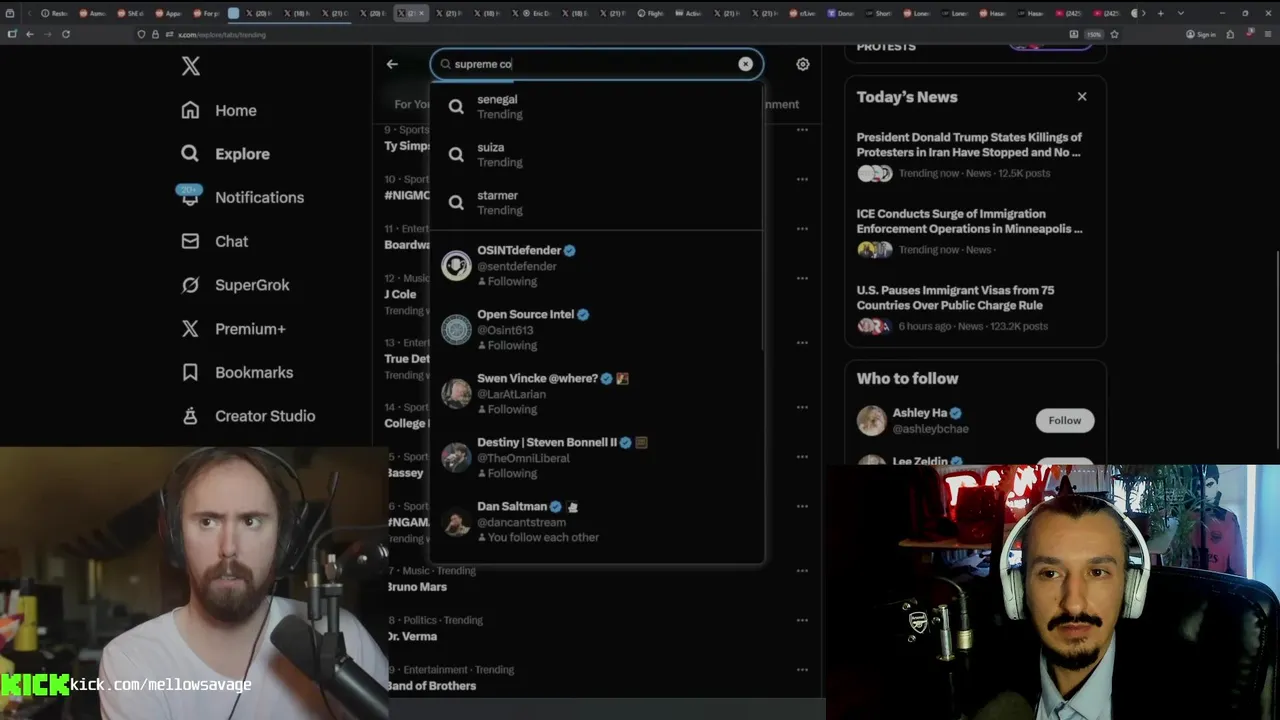Open the J Cole trending topic
1280x720 pixels.
pos(401,294)
